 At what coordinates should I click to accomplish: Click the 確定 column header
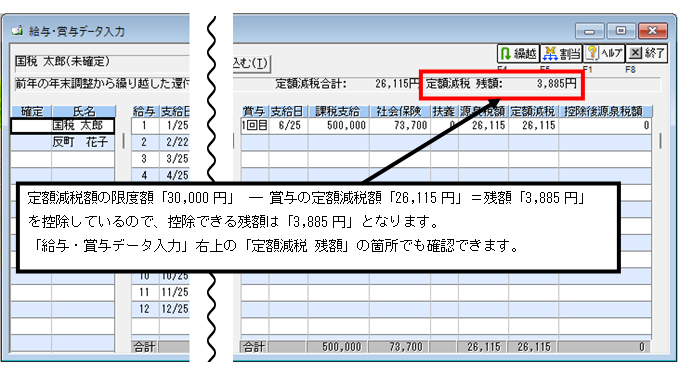(32, 111)
